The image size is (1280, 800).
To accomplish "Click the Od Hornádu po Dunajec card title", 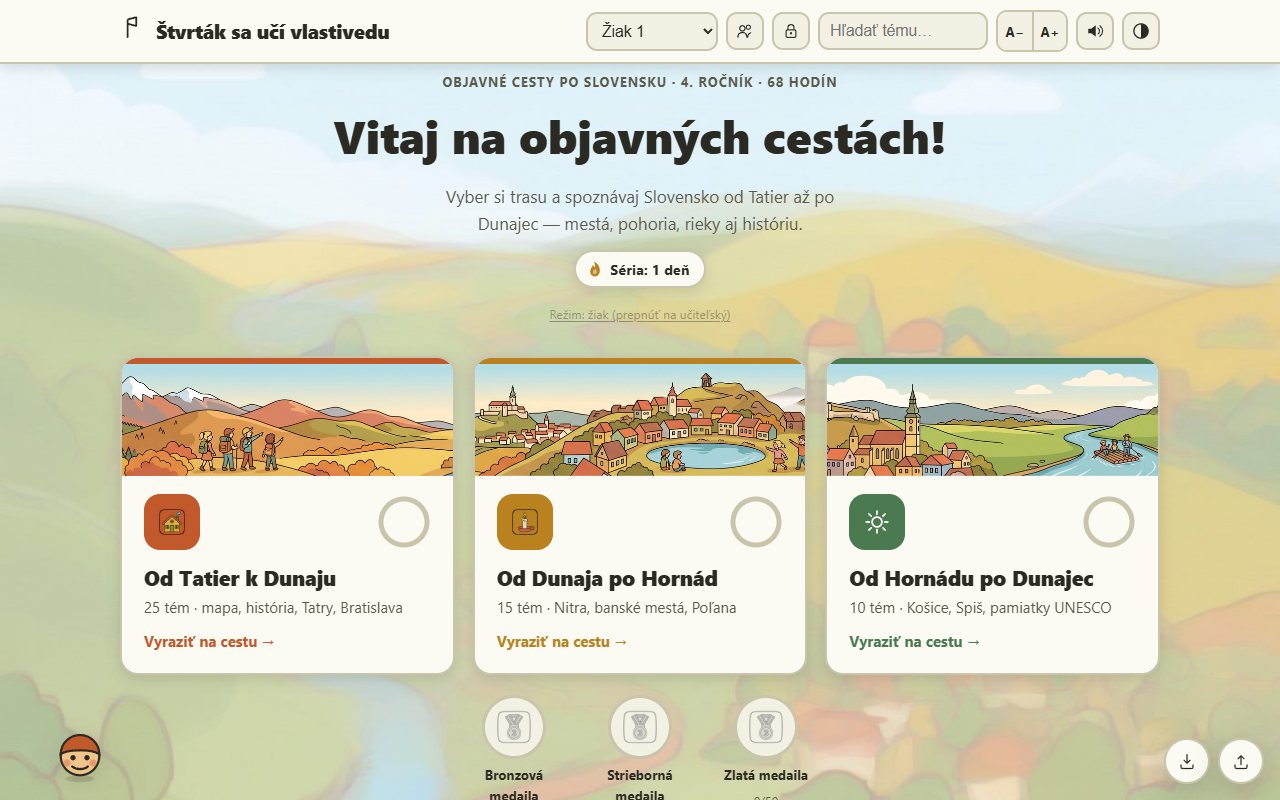I will [x=971, y=579].
